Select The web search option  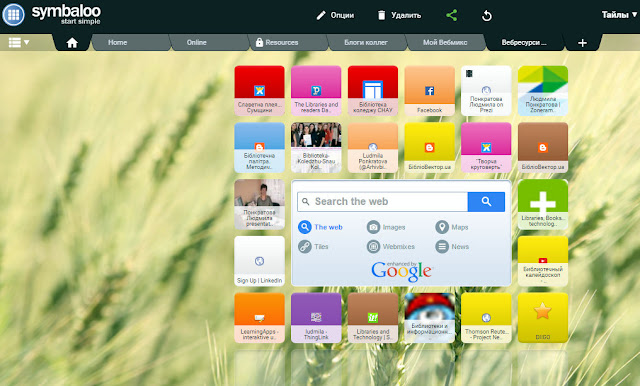click(320, 227)
